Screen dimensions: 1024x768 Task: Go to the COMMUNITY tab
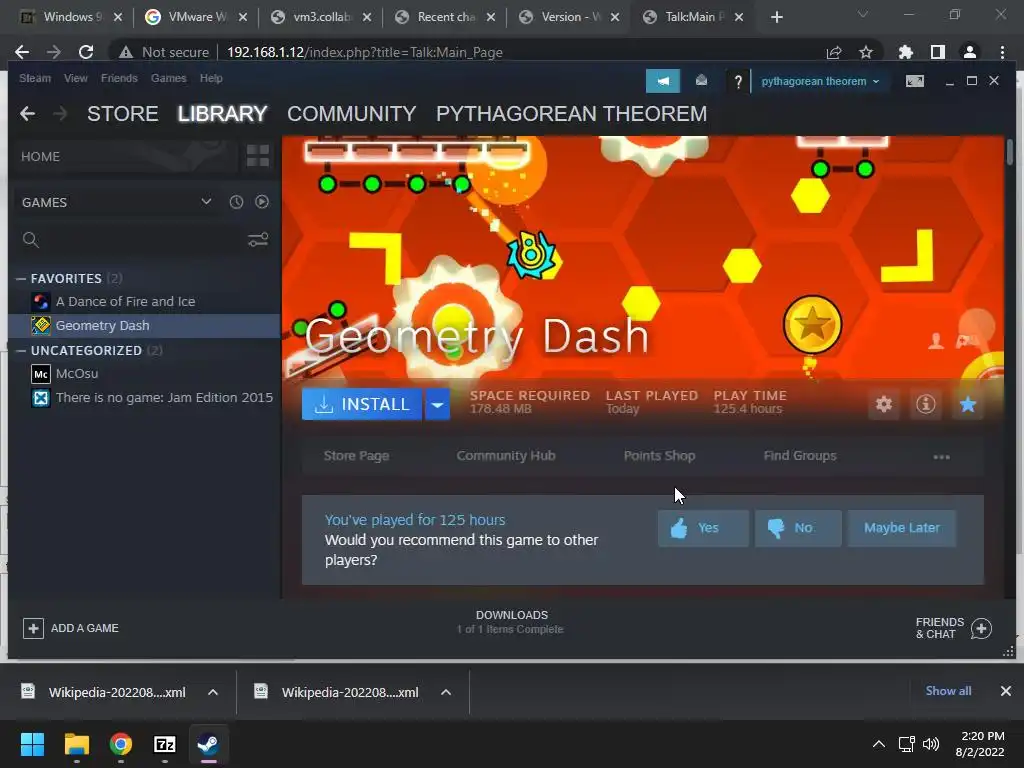coord(351,114)
